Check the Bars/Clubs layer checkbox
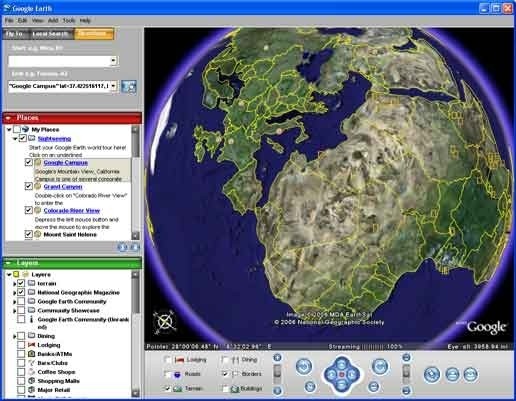 21,363
